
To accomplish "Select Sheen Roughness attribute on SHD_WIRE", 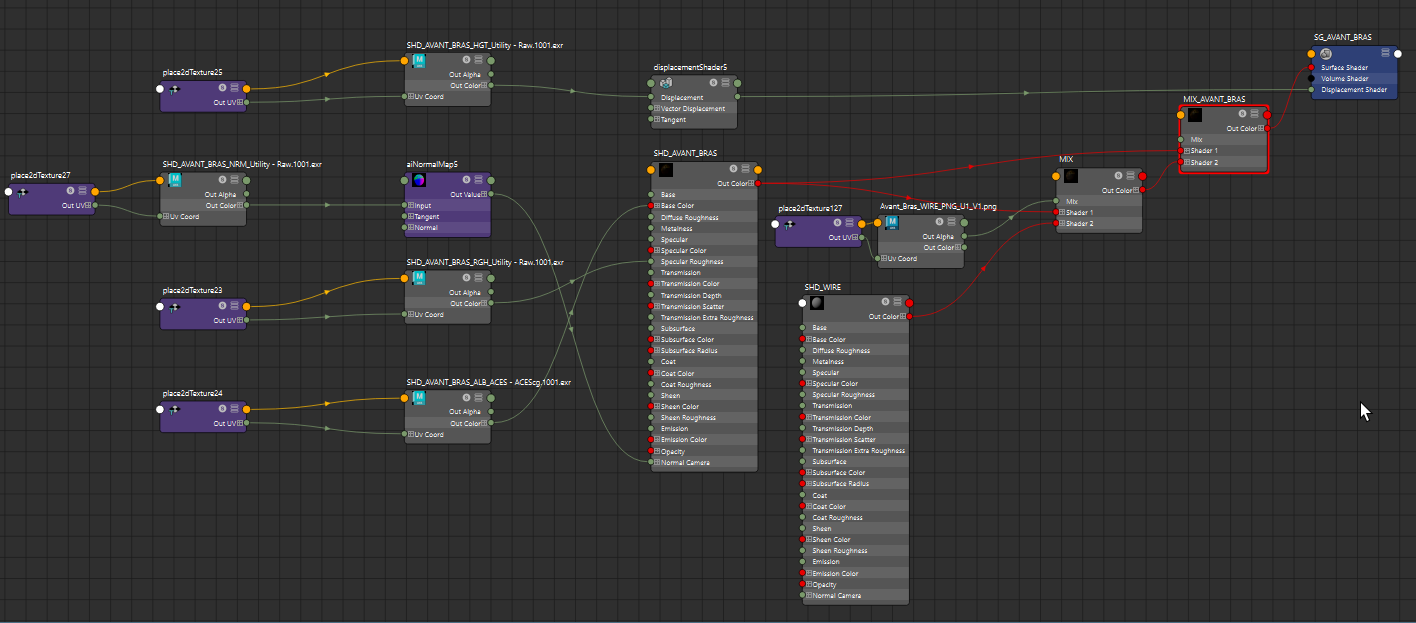I will 856,551.
